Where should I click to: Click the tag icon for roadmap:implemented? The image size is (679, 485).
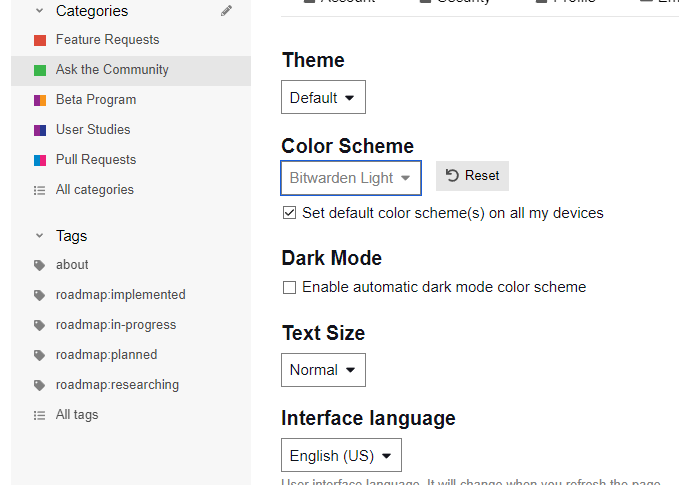tap(40, 295)
